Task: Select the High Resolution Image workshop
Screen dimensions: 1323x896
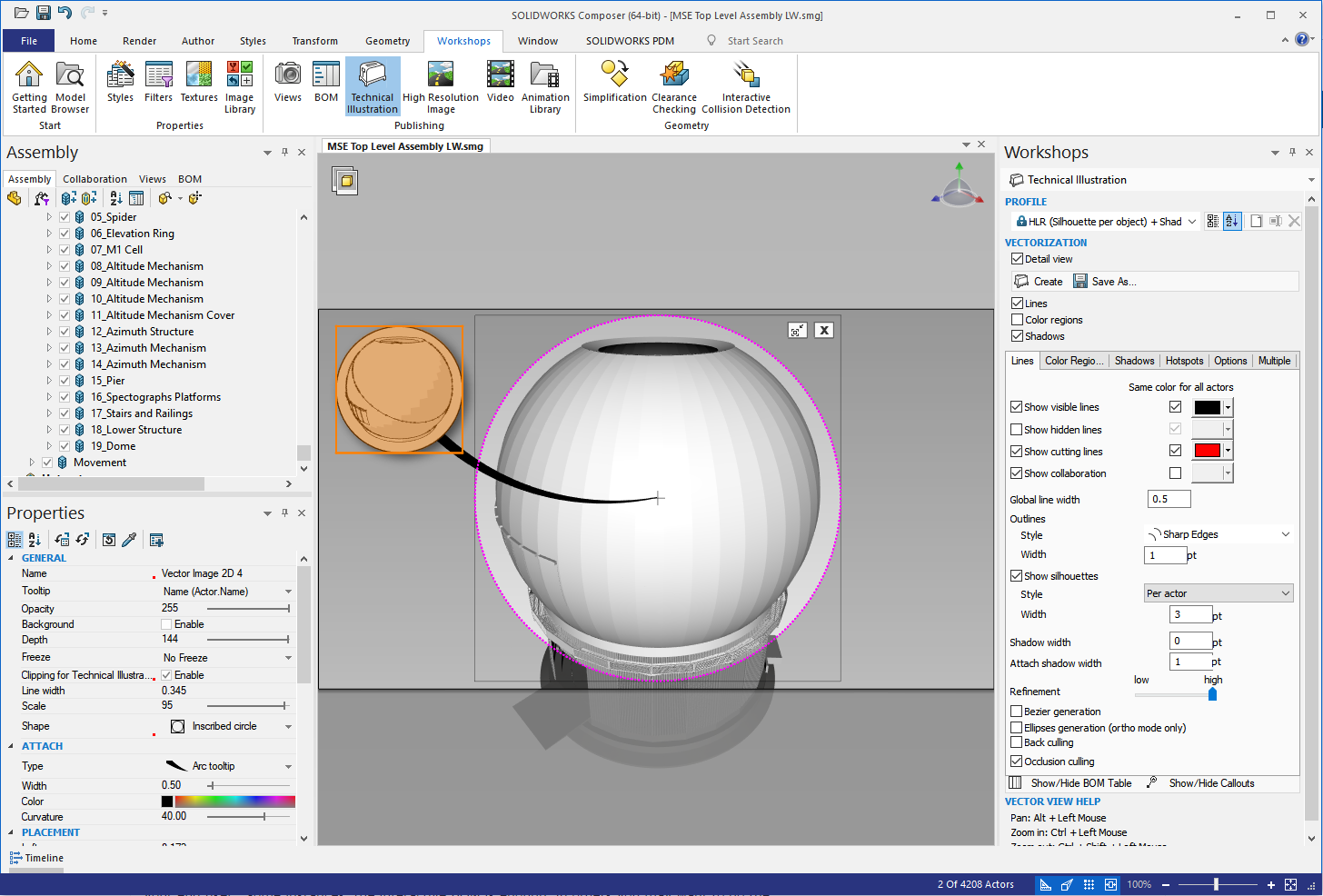Action: tap(440, 85)
